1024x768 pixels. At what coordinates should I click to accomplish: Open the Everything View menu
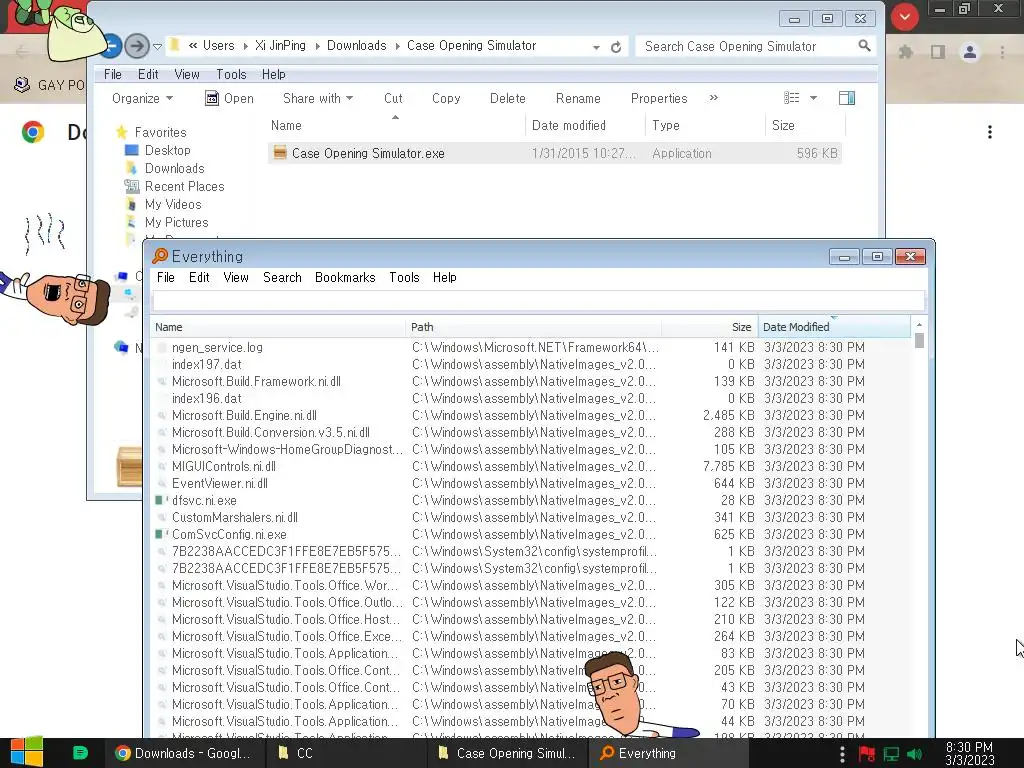coord(236,277)
